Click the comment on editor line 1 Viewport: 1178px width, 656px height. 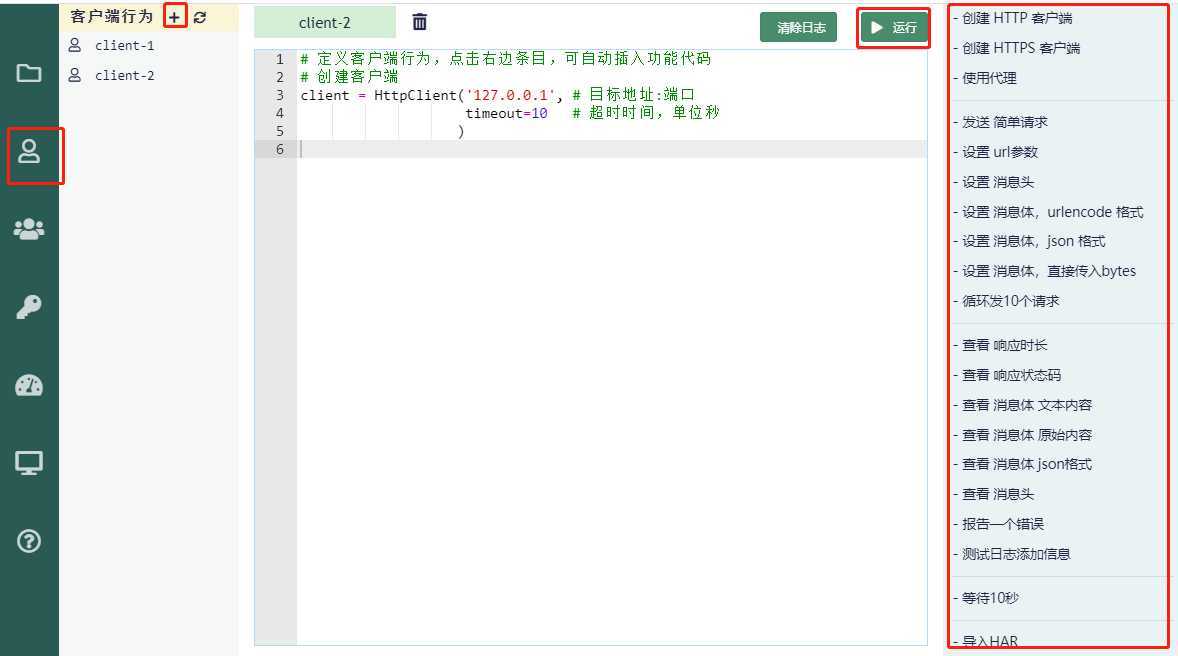[x=506, y=59]
